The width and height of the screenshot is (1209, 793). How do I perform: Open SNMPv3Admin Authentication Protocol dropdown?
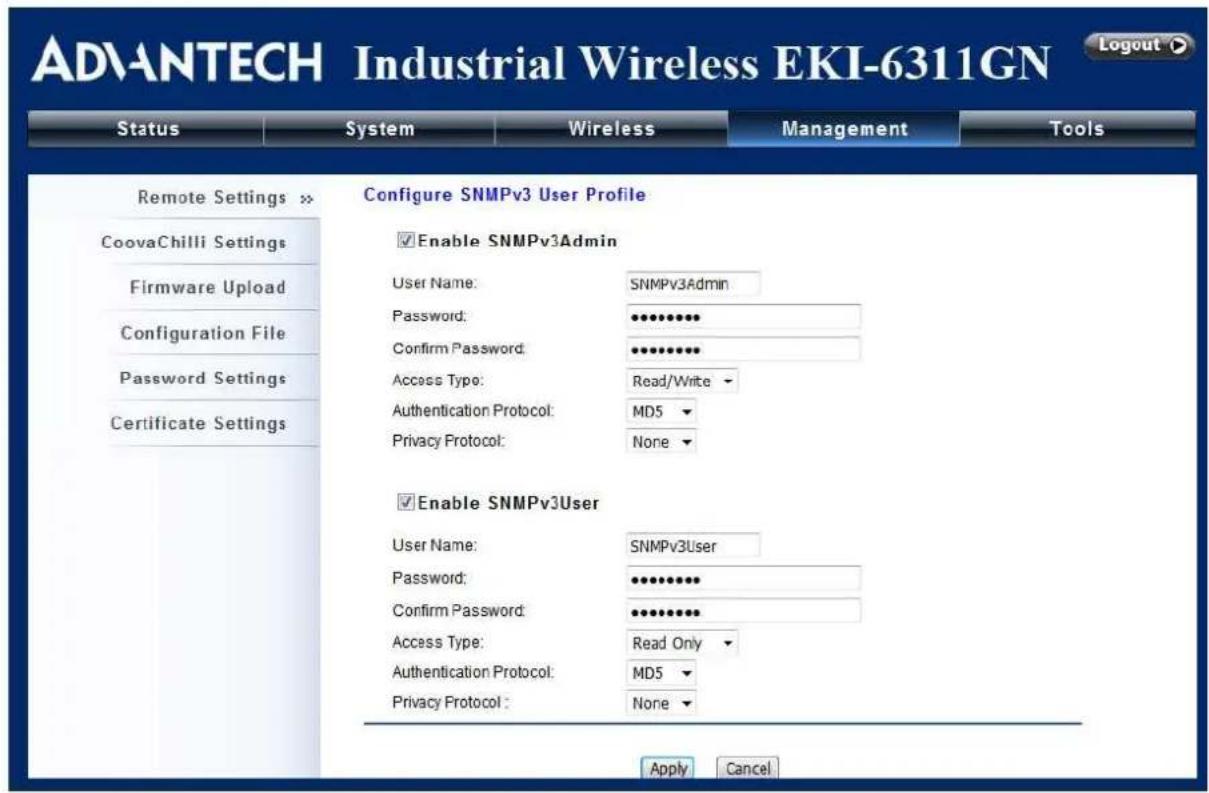pyautogui.click(x=661, y=412)
